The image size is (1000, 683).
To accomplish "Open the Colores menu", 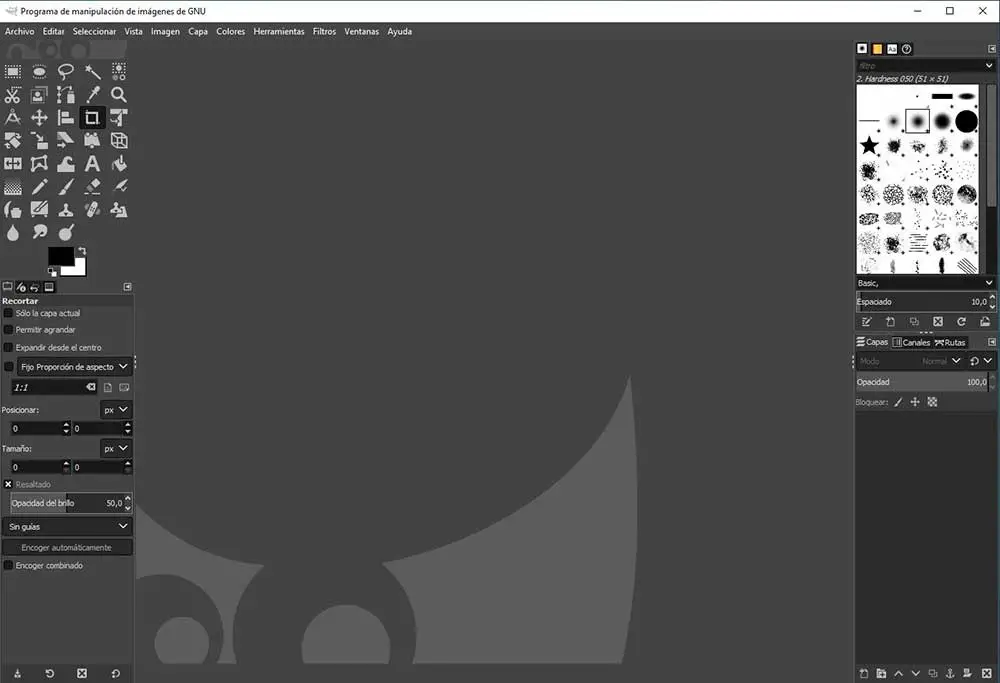I will coord(230,31).
